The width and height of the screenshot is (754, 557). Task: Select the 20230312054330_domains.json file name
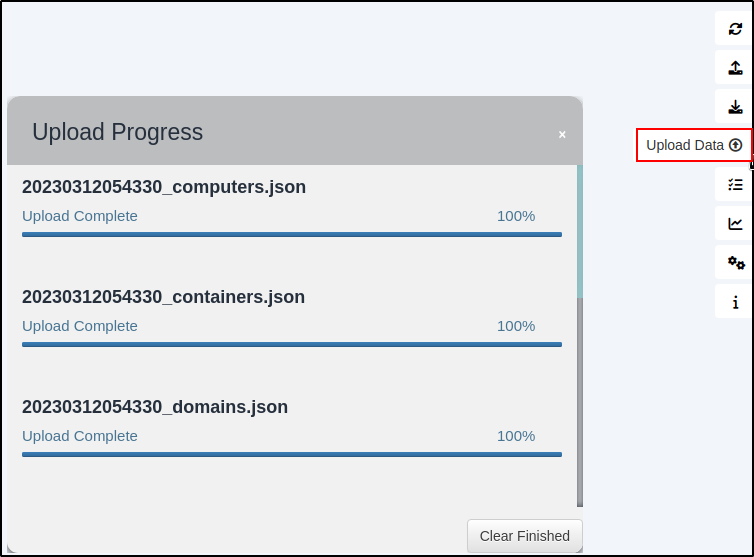pyautogui.click(x=155, y=407)
